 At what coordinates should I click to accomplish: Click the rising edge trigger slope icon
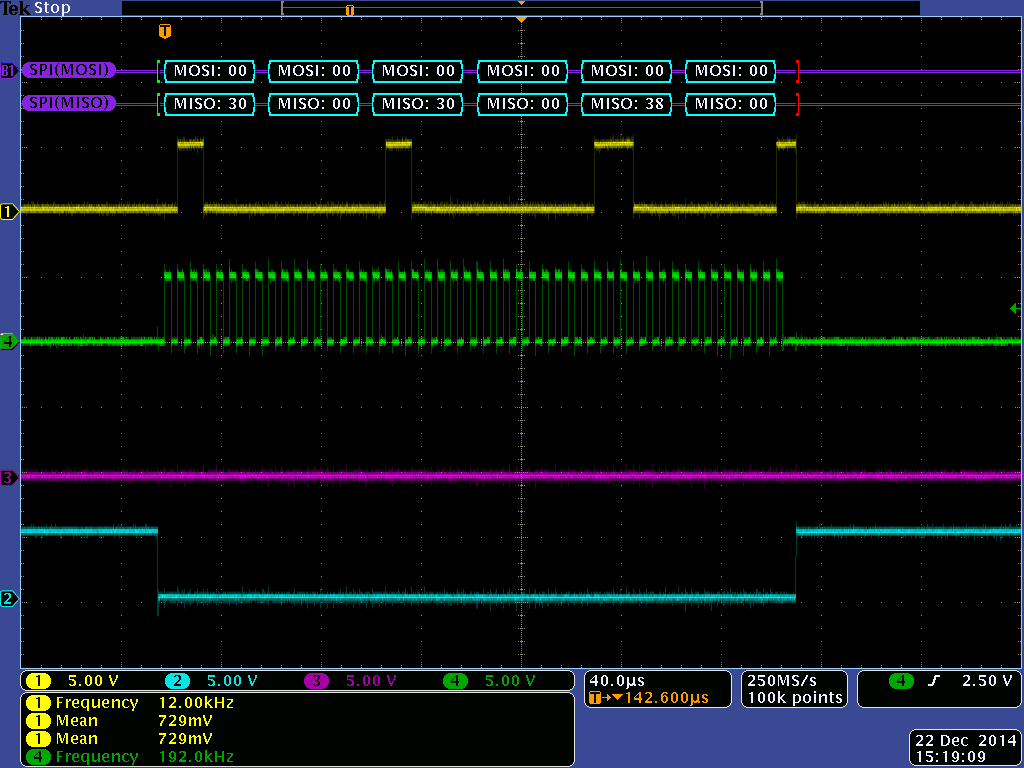tap(934, 681)
